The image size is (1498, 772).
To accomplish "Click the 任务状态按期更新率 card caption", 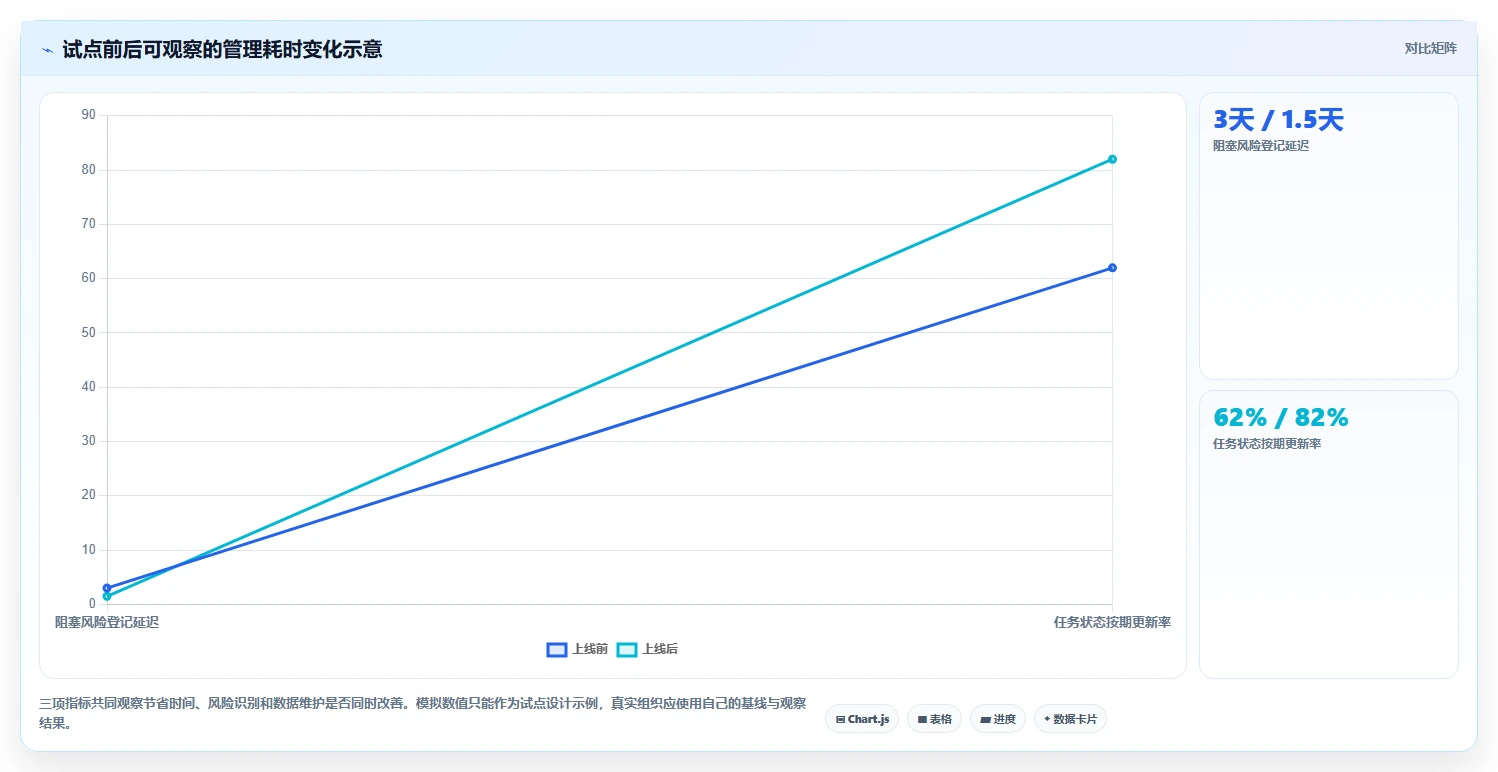I will point(1267,444).
